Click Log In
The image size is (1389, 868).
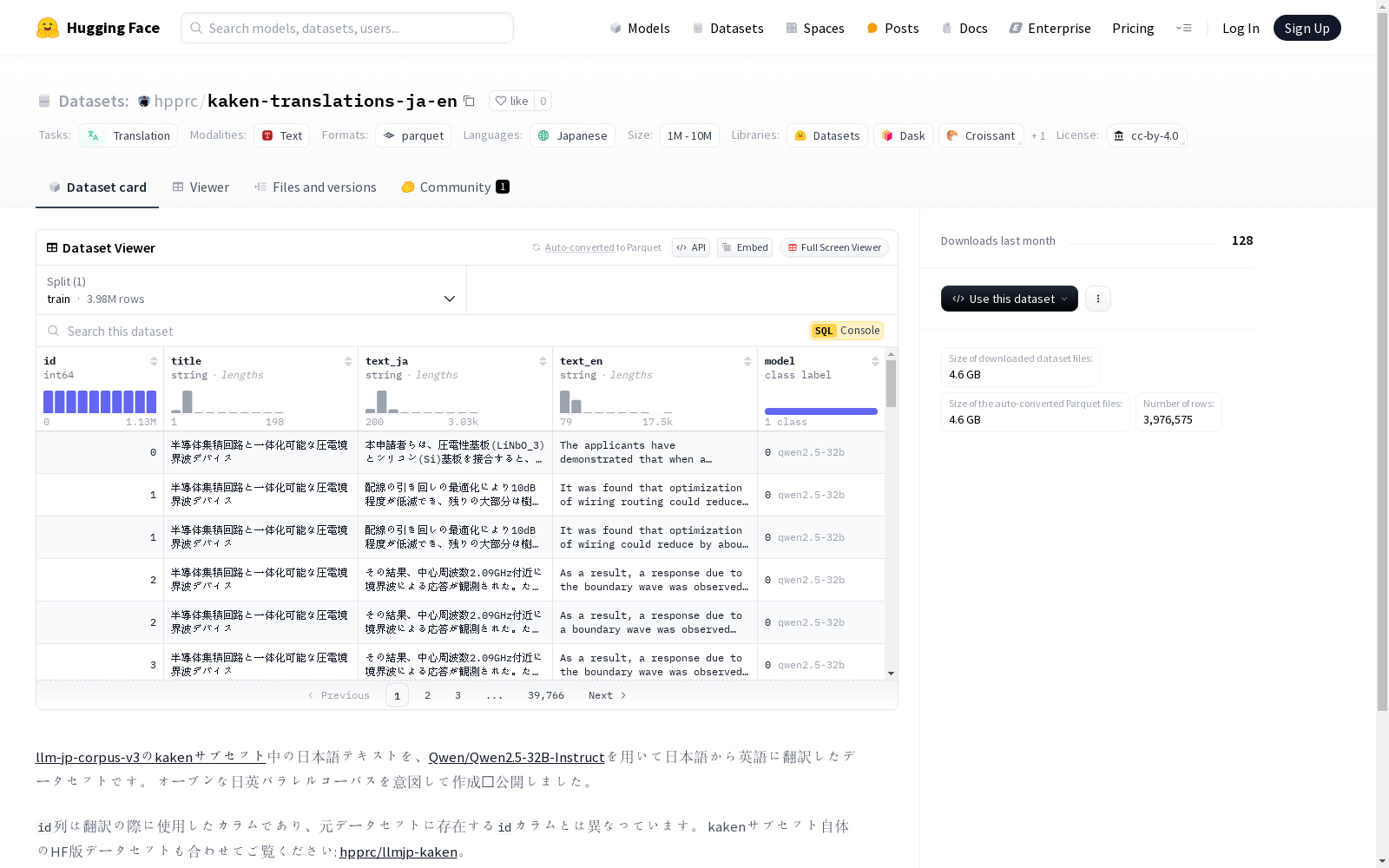pos(1241,28)
